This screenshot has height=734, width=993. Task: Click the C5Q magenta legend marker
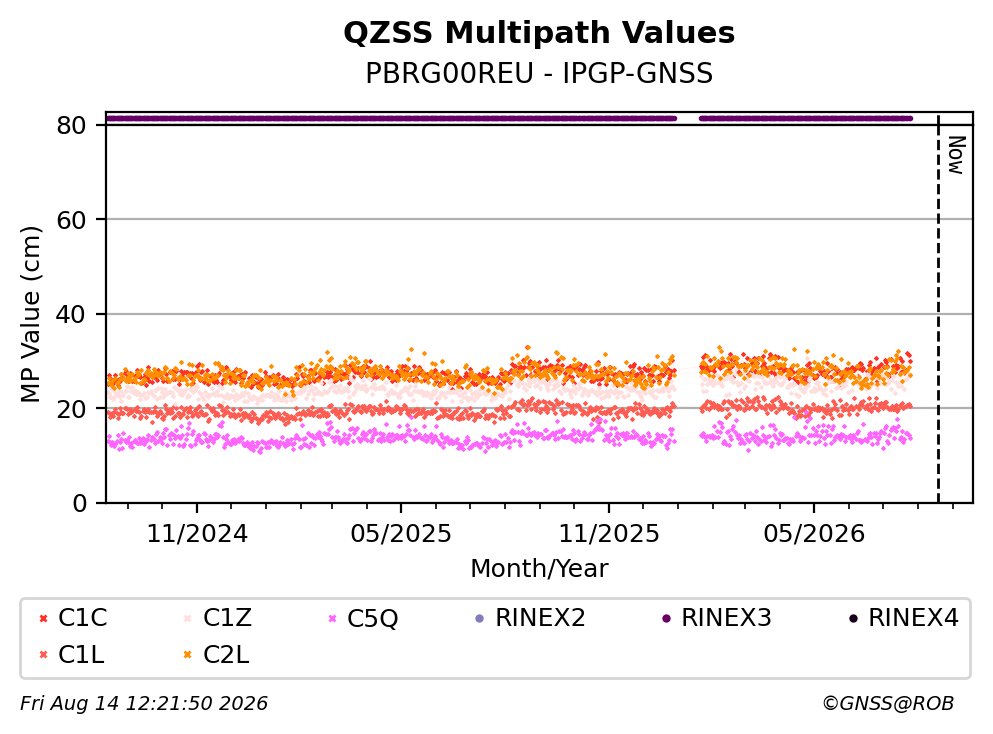[x=332, y=618]
